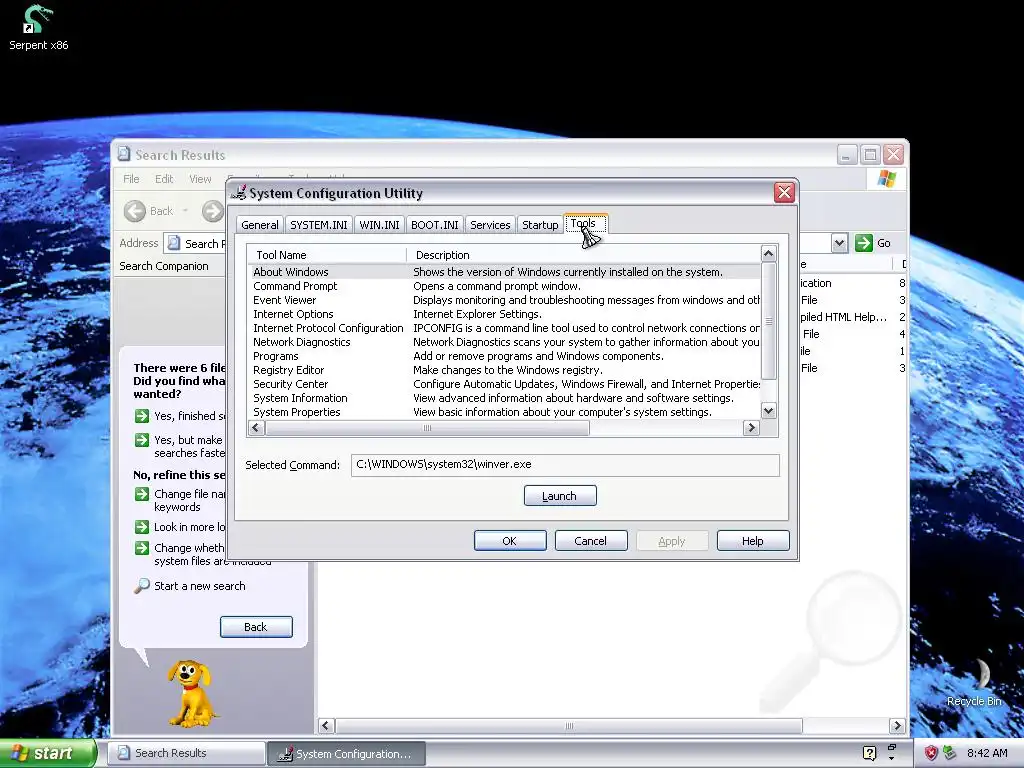Open View menu in Search Results window
This screenshot has width=1024, height=768.
(200, 179)
